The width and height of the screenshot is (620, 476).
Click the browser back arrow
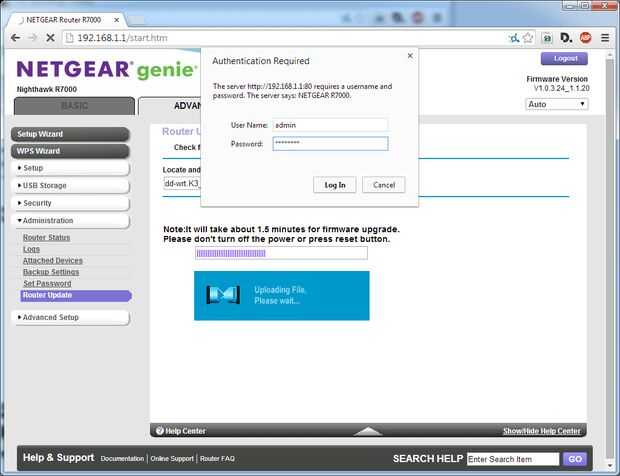(15, 38)
